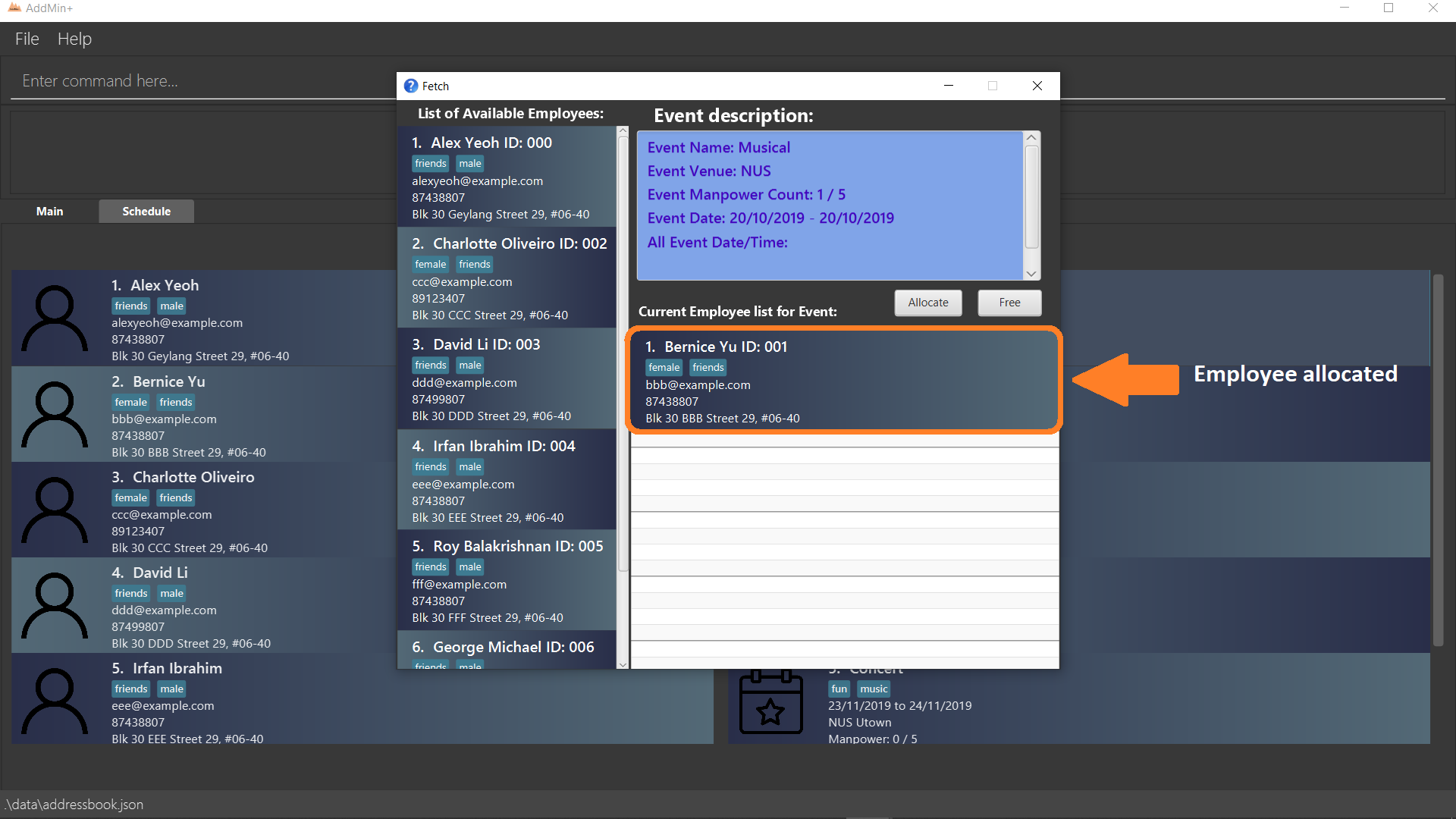
Task: Click NUS Utown venue text
Action: tap(860, 723)
